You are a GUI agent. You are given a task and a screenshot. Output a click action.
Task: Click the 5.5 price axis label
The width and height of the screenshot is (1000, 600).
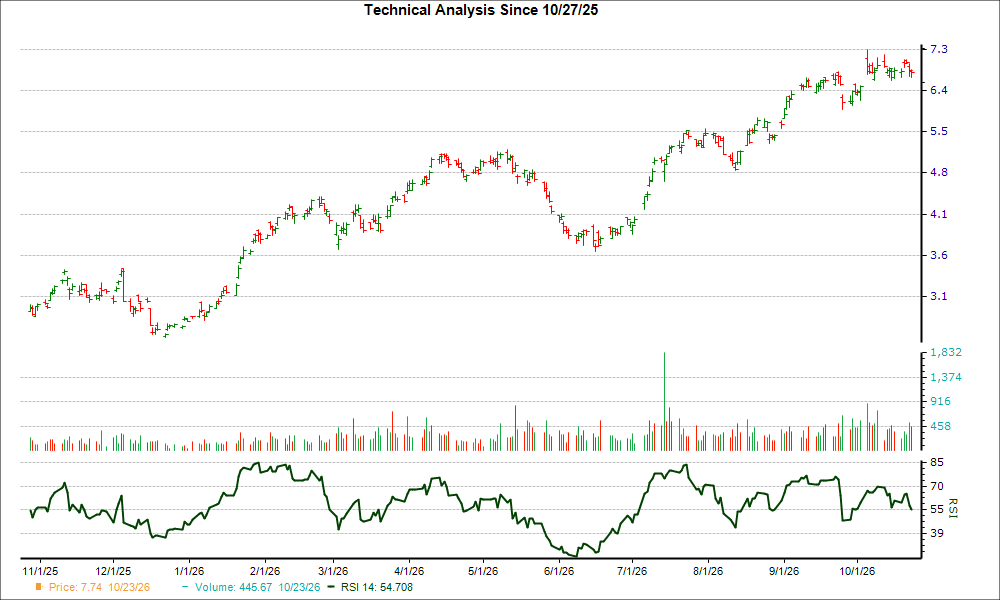939,131
